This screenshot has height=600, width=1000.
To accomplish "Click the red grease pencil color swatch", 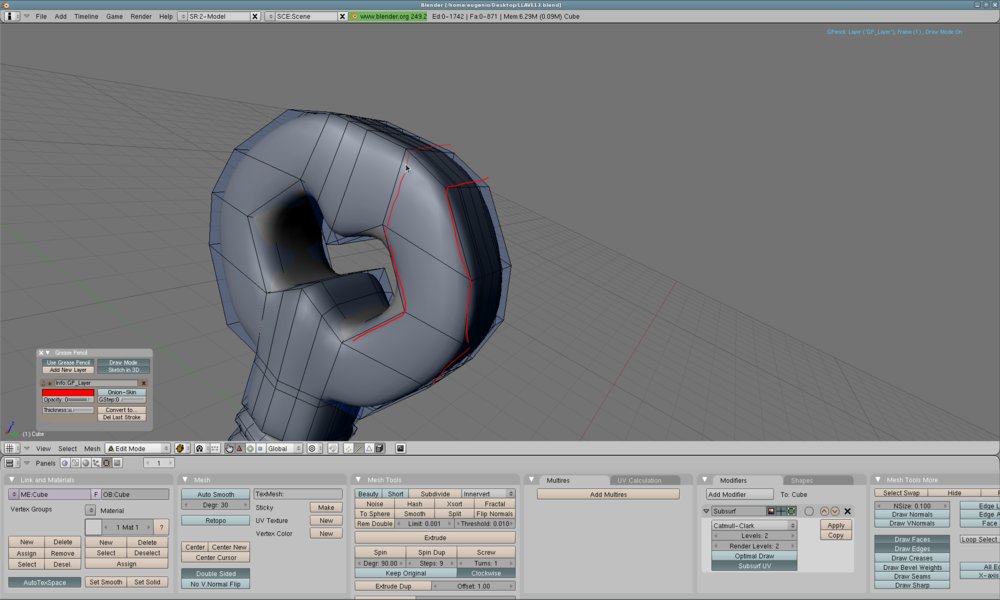I will (68, 392).
